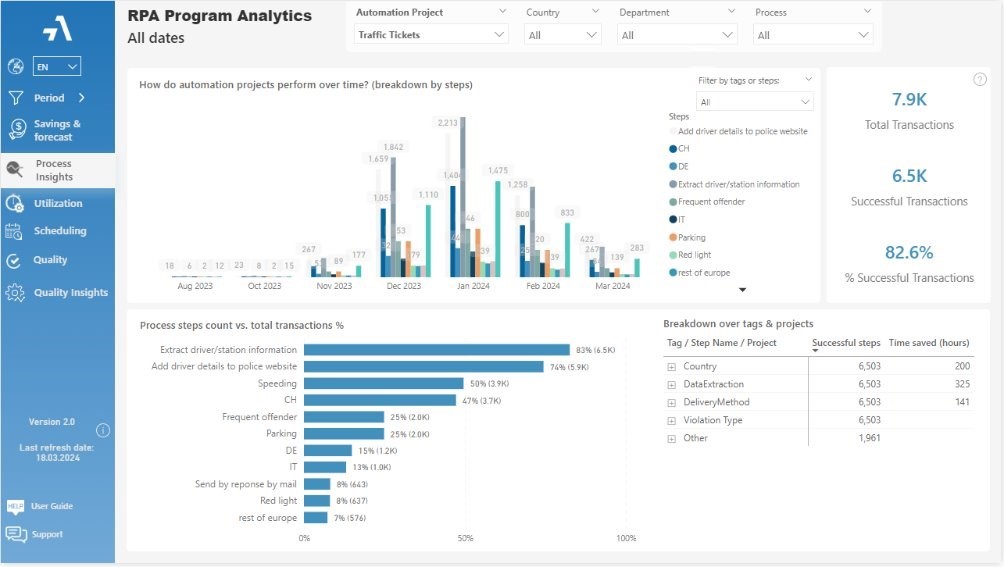Click the Utilization clock icon
The width and height of the screenshot is (1004, 567).
coord(14,204)
